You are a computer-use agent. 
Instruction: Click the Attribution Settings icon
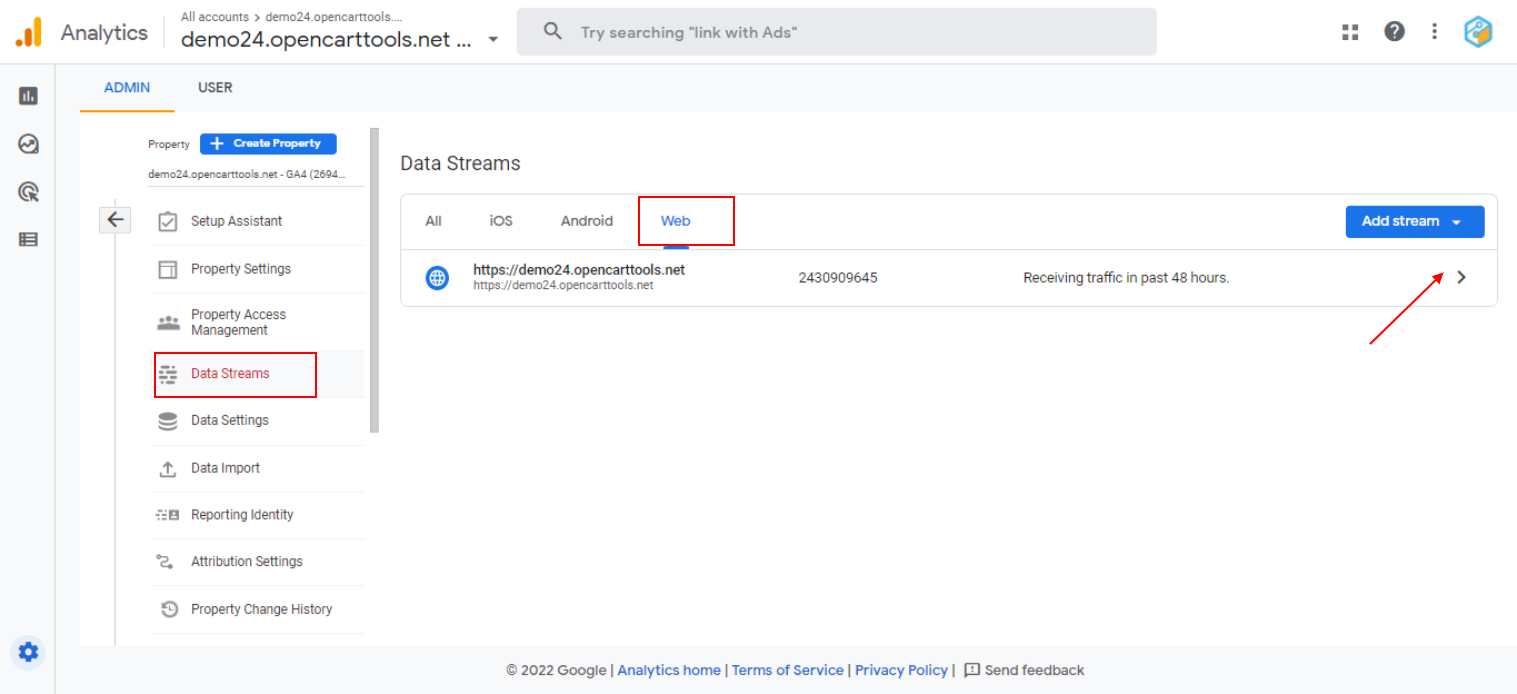click(165, 562)
